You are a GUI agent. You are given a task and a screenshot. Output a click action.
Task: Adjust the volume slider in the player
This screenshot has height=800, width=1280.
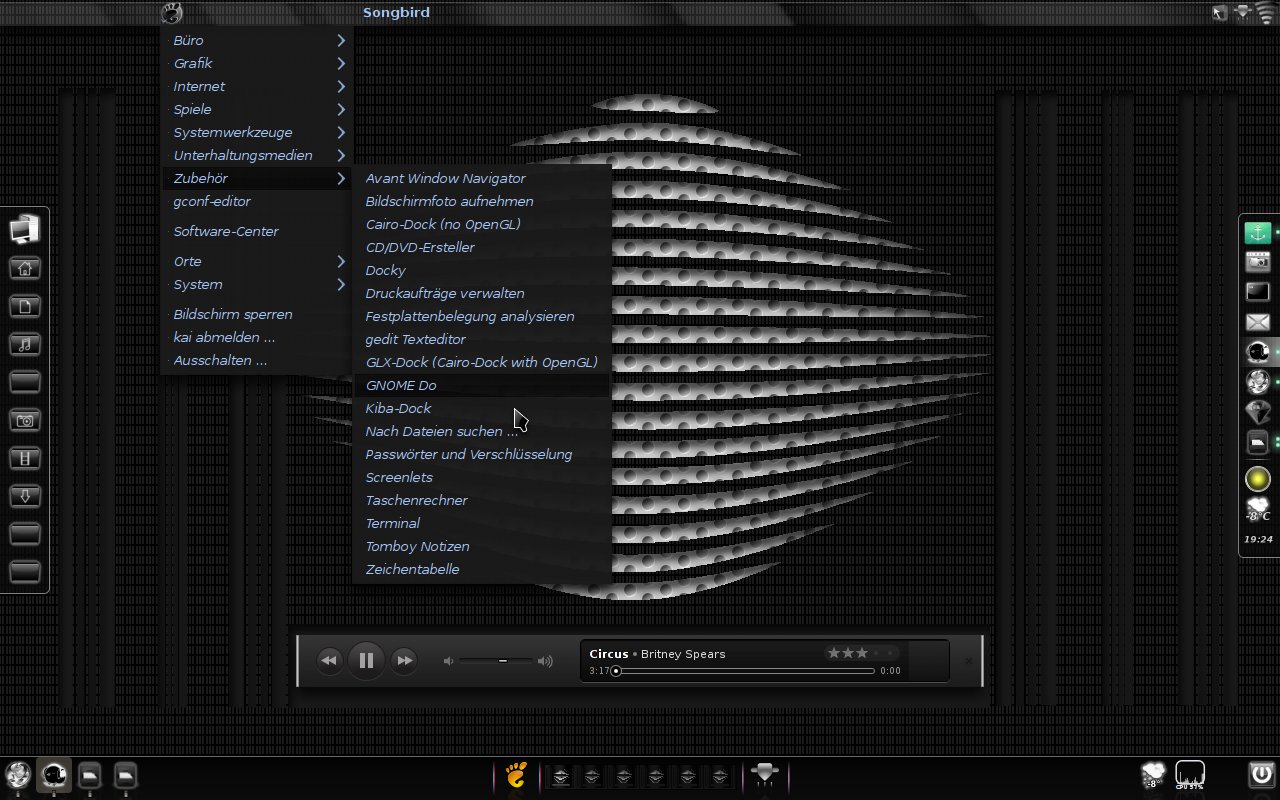coord(497,661)
